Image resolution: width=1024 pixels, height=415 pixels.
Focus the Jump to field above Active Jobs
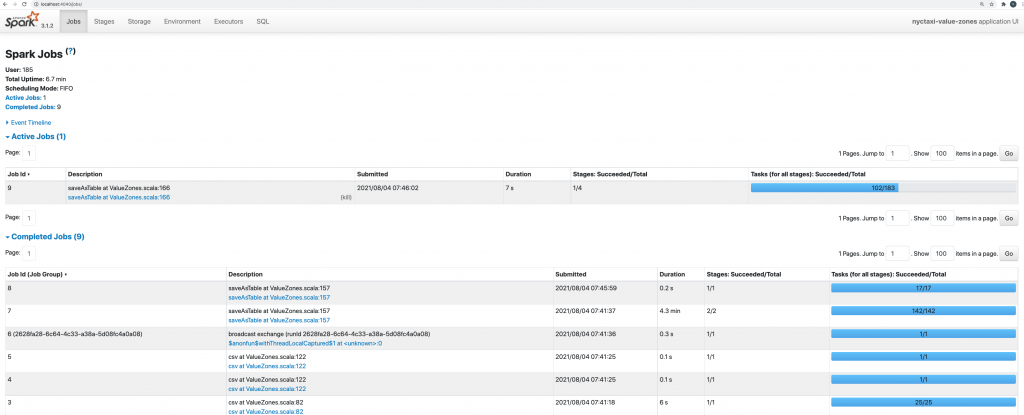pos(898,154)
